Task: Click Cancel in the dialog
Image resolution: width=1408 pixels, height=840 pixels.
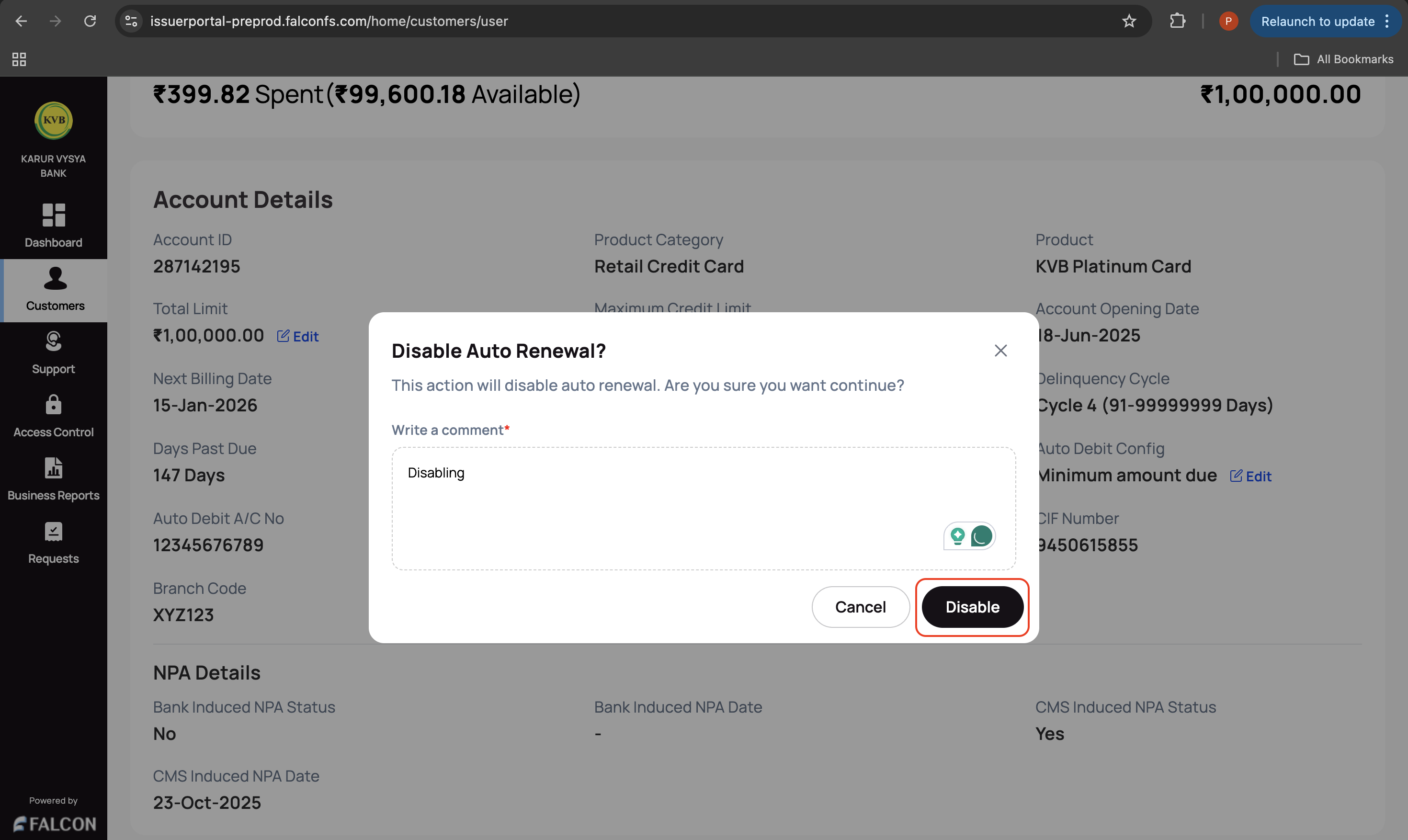Action: tap(860, 607)
